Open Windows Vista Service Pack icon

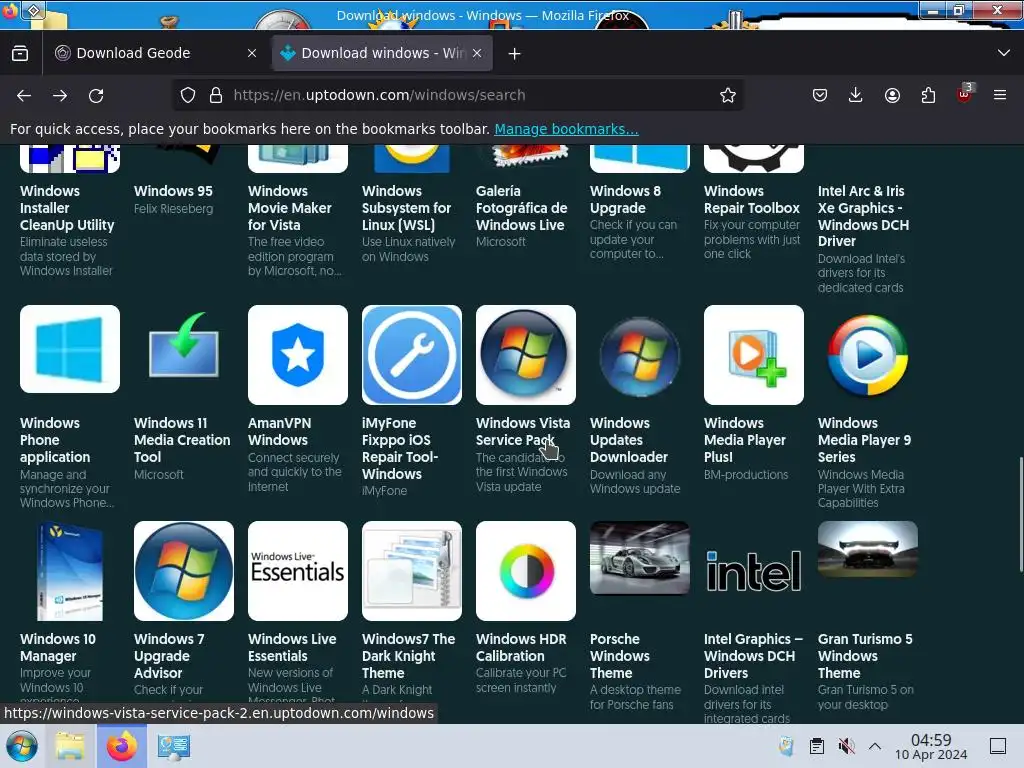pyautogui.click(x=526, y=355)
